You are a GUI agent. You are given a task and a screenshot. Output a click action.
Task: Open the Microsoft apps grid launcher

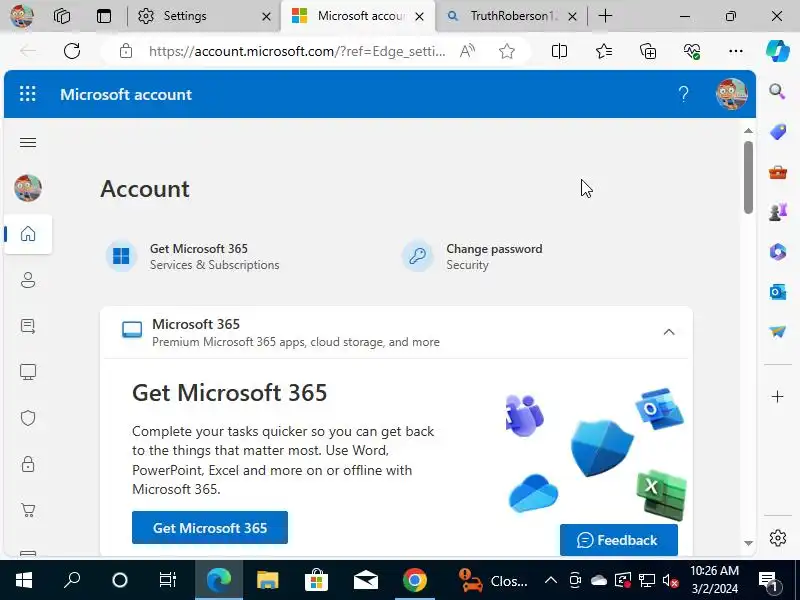point(28,94)
